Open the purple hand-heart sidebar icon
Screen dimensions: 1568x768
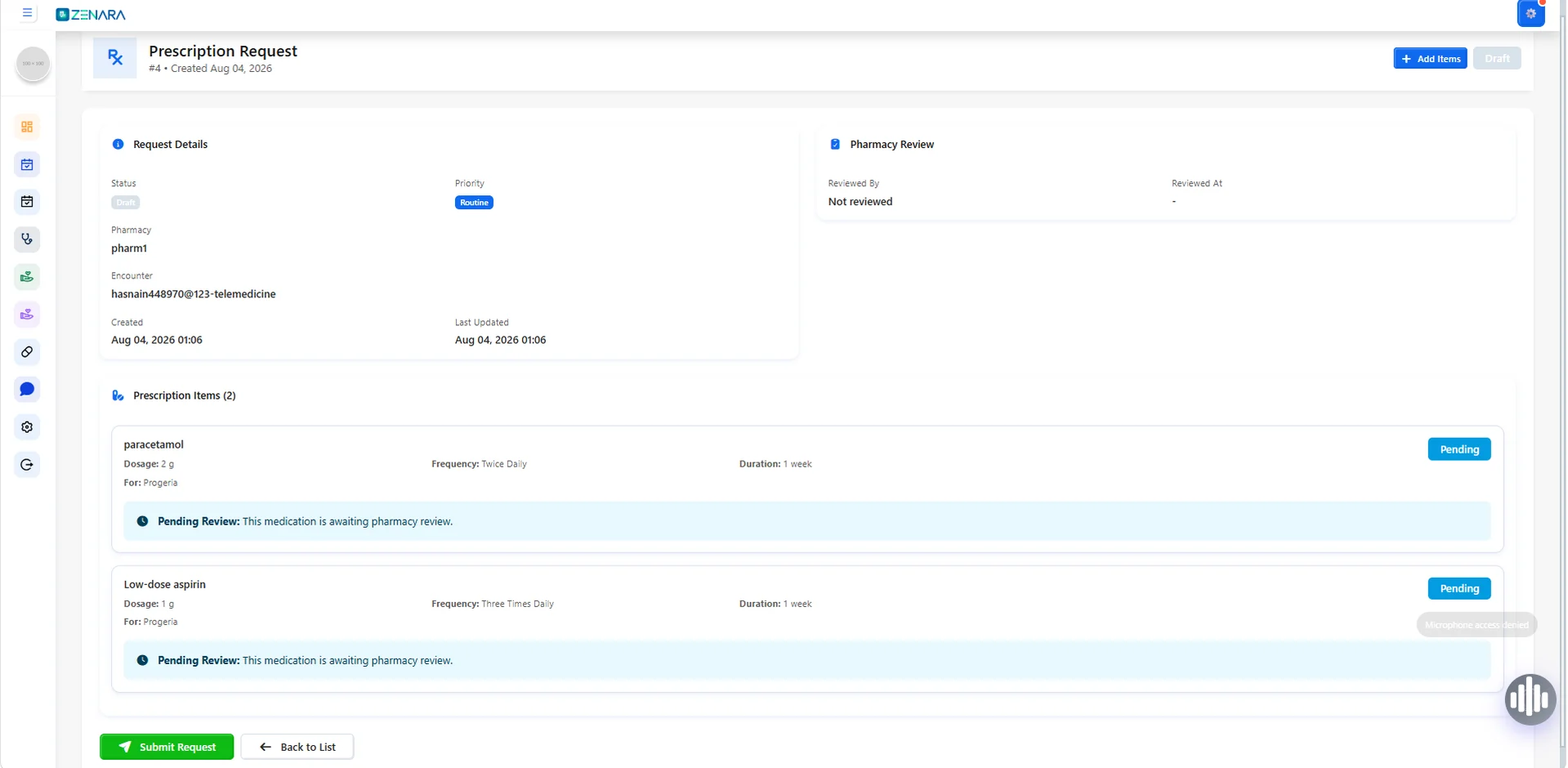pyautogui.click(x=27, y=315)
